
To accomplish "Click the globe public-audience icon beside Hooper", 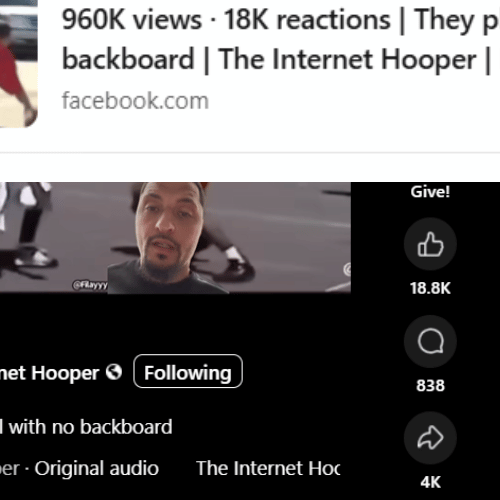I will tap(114, 372).
